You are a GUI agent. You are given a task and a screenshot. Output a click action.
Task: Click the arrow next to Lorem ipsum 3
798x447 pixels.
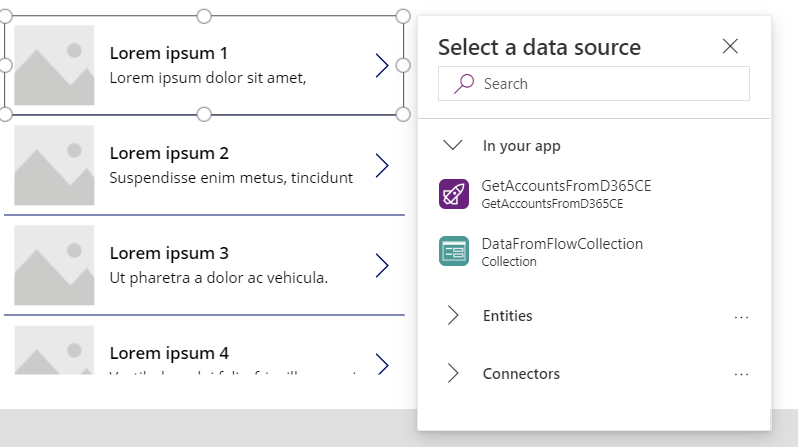[x=382, y=265]
